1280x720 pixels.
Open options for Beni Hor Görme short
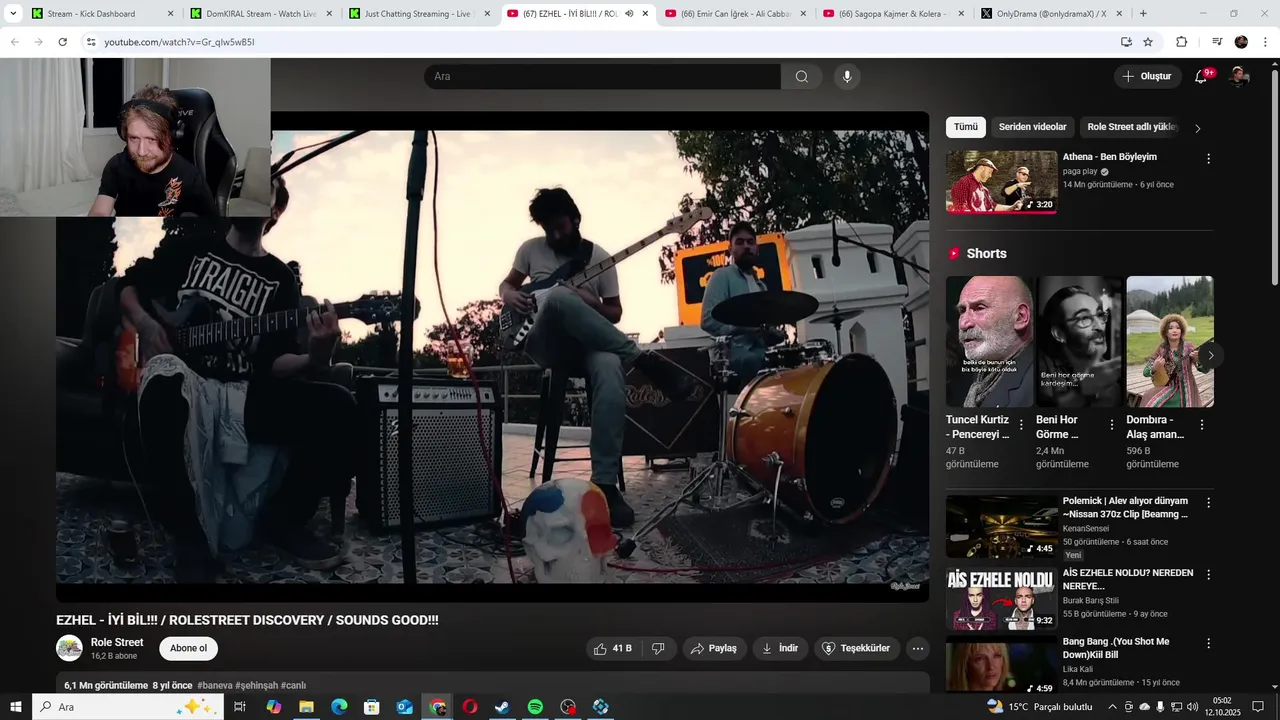[x=1111, y=424]
